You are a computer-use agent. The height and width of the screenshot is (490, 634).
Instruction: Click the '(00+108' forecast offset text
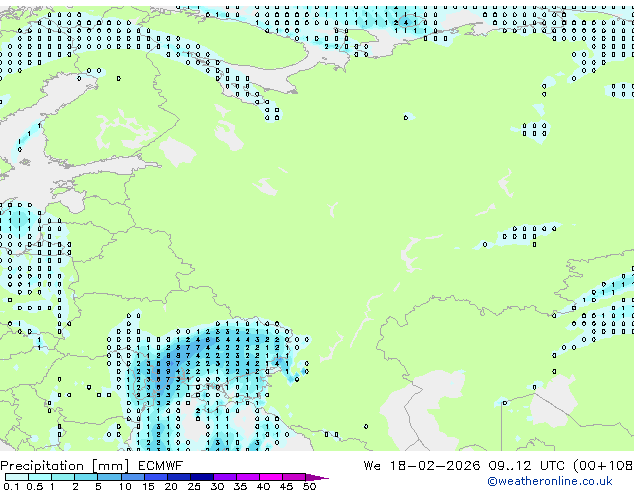[604, 466]
